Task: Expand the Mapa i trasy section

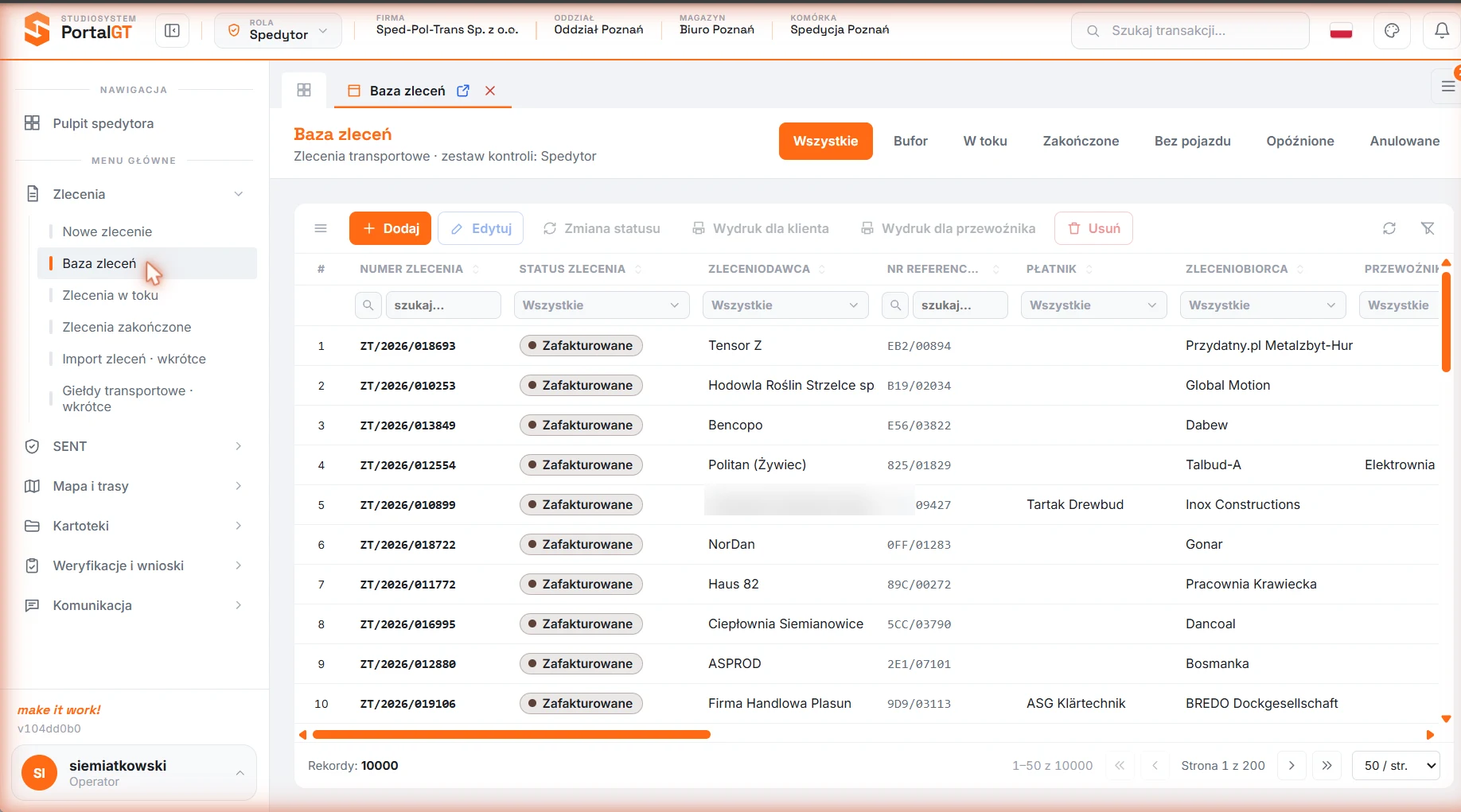Action: point(239,486)
